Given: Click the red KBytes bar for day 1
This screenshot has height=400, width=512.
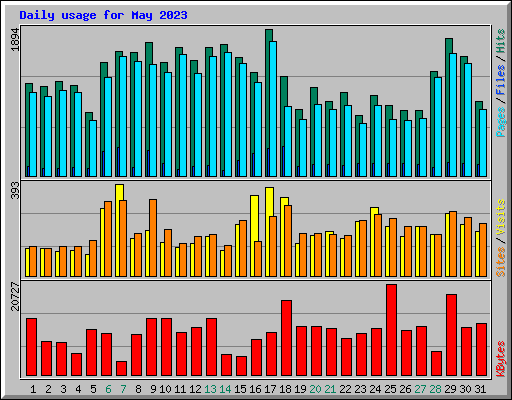Looking at the screenshot, I should click(x=31, y=347).
